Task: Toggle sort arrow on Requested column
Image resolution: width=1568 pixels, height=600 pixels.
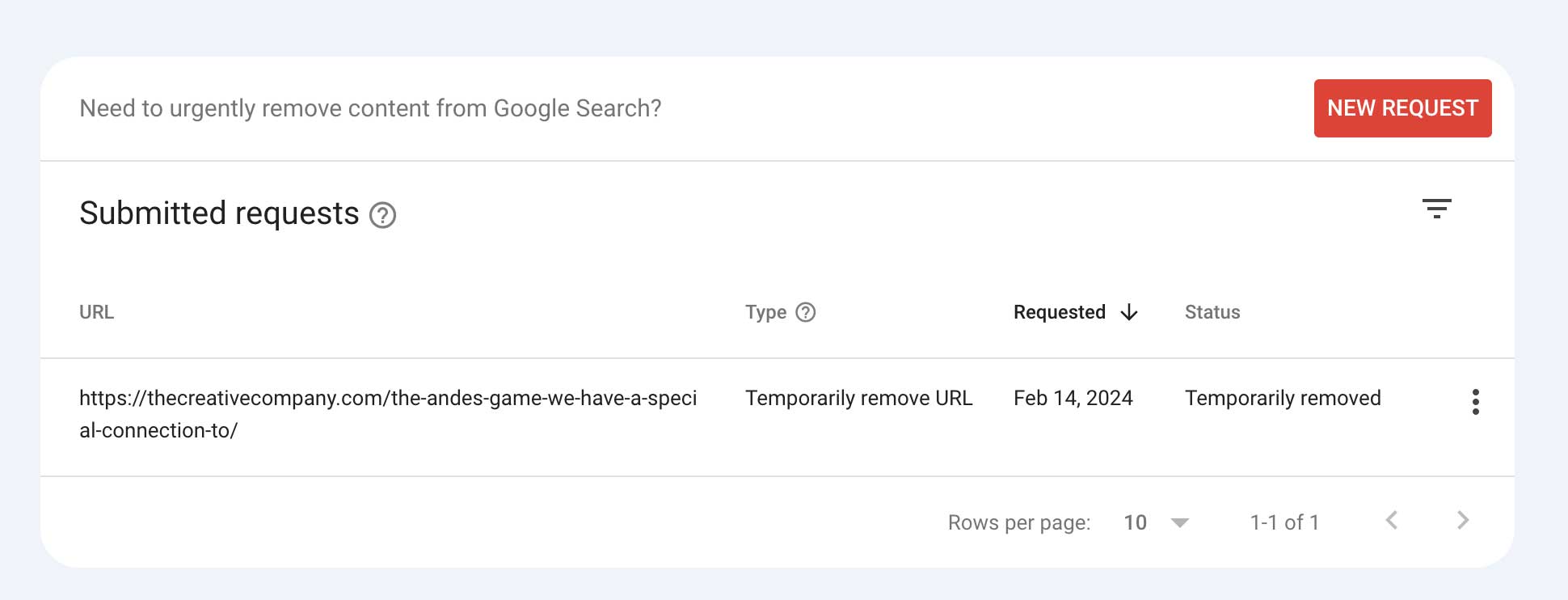Action: pos(1129,313)
